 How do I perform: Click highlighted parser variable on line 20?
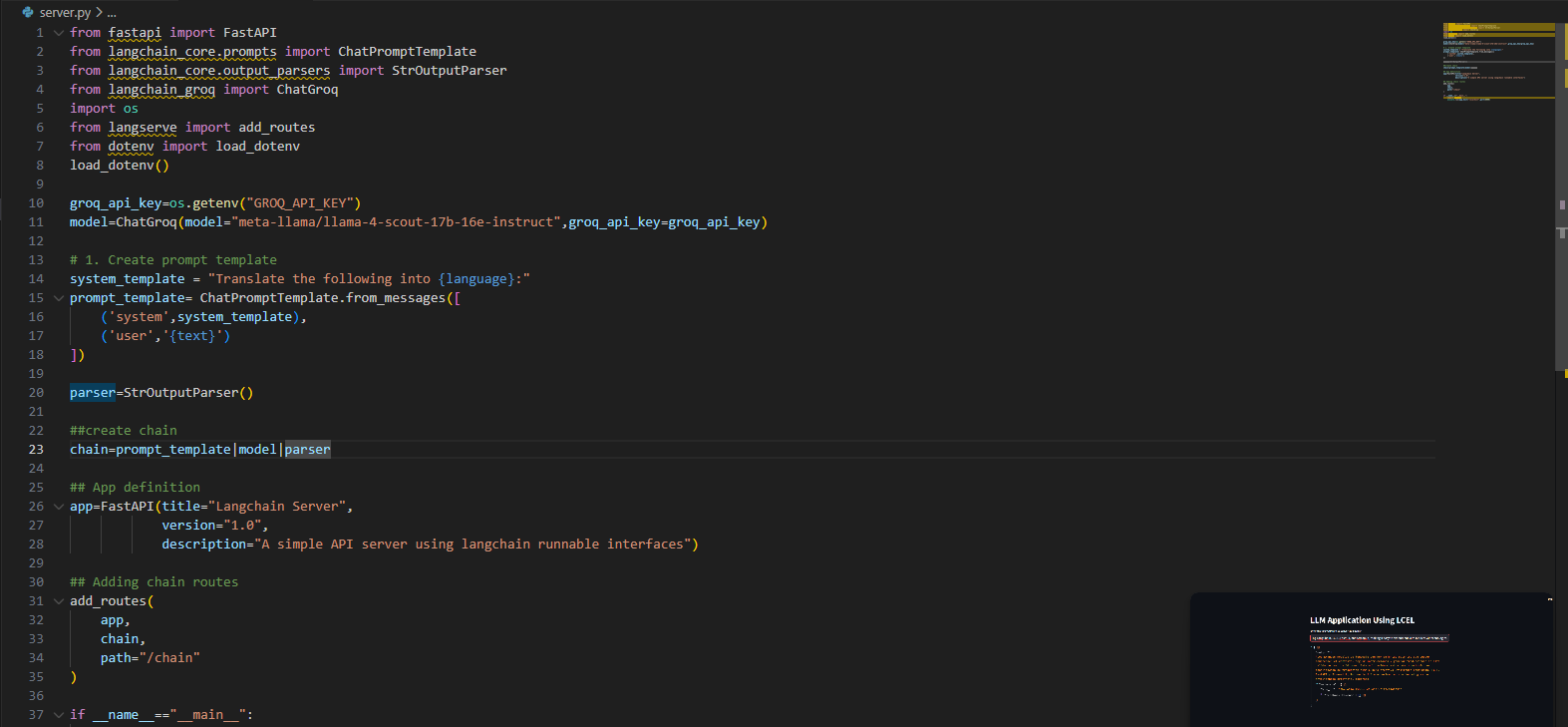click(93, 393)
